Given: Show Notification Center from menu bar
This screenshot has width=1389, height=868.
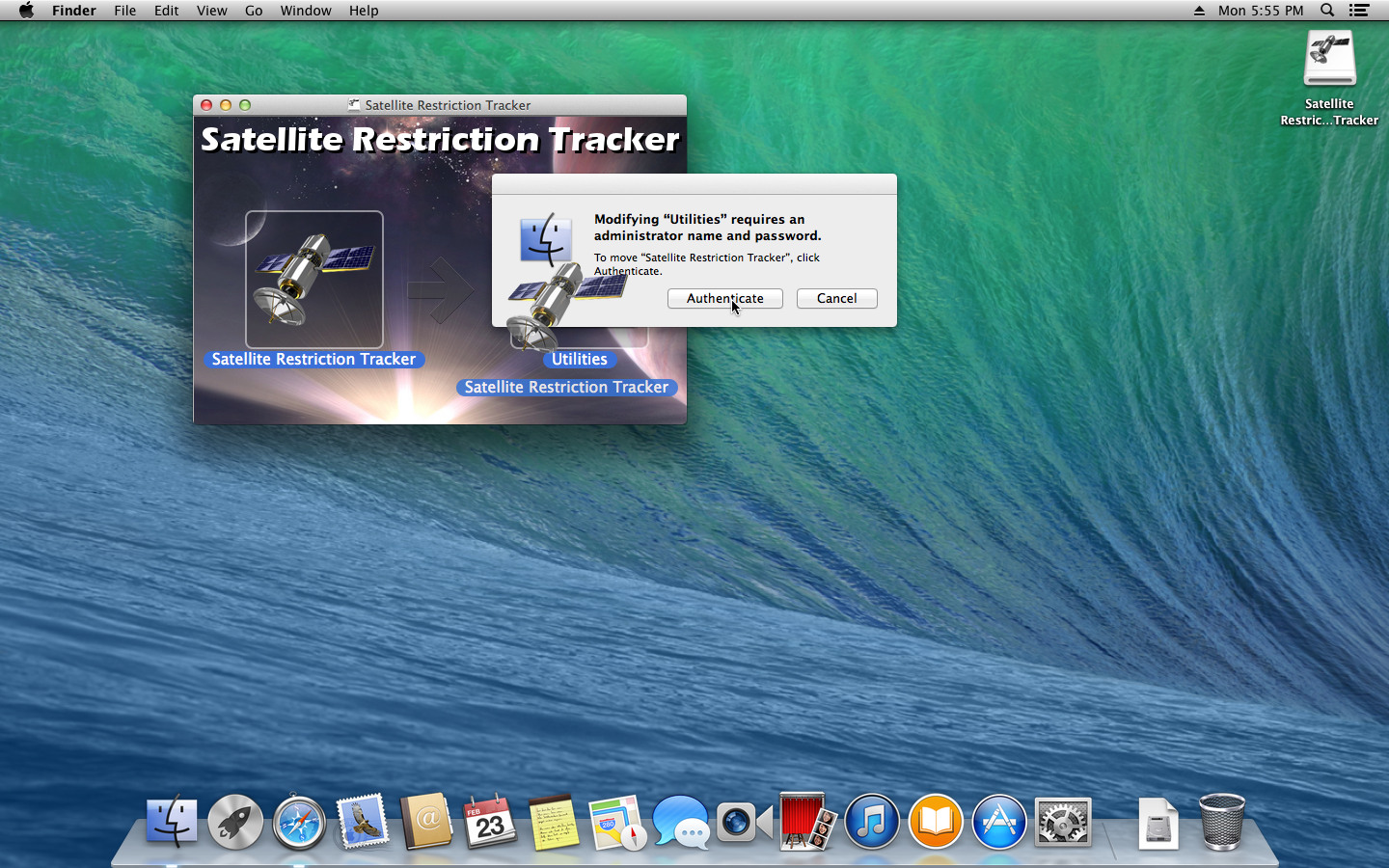Looking at the screenshot, I should tap(1359, 11).
